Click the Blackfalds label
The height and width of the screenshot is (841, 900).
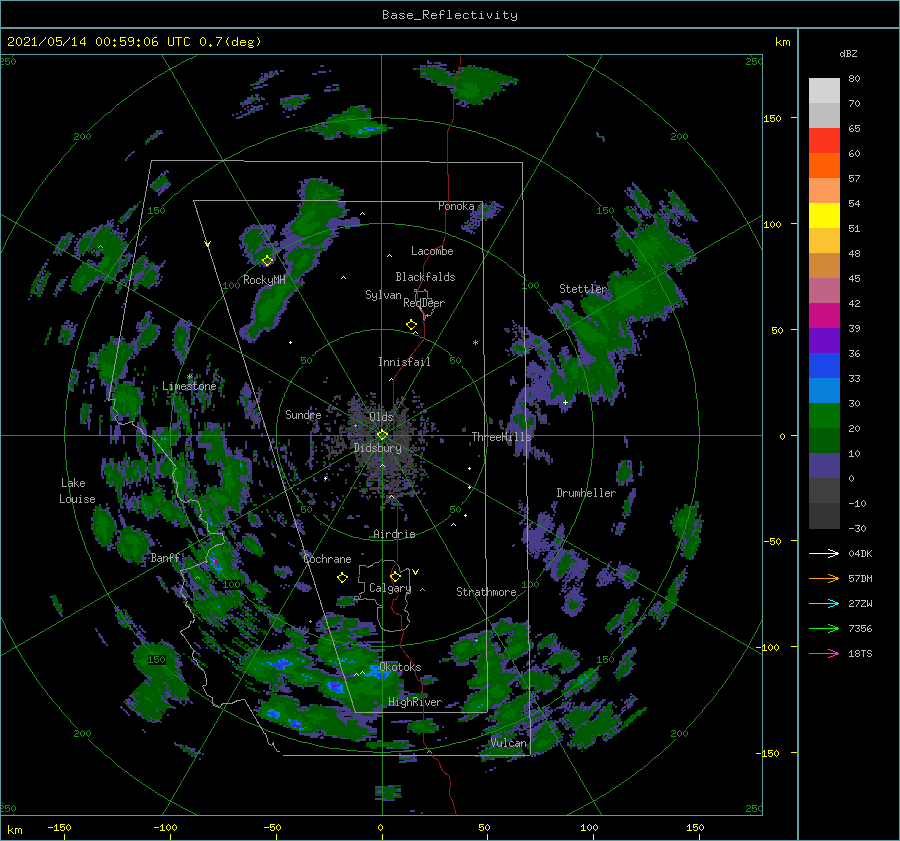(x=425, y=277)
